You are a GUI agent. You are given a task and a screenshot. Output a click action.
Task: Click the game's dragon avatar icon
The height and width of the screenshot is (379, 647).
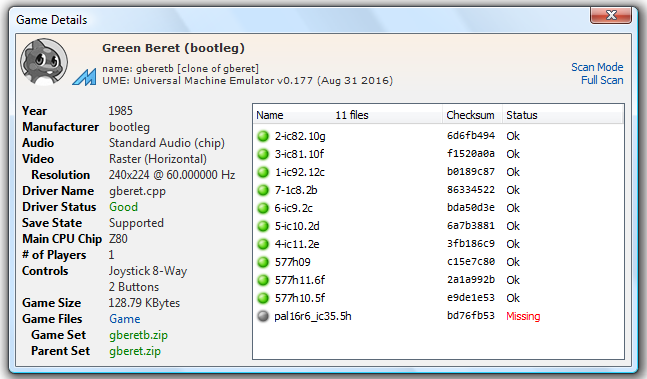click(x=44, y=62)
